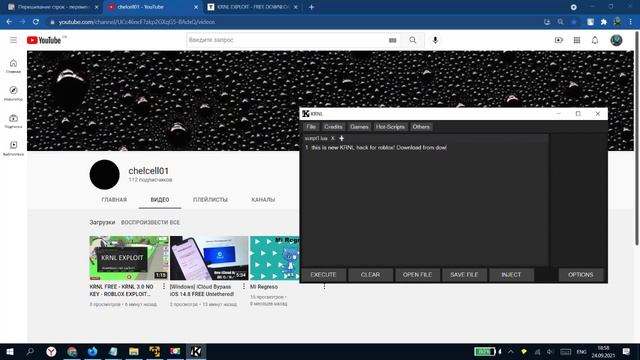Click the INJECT button in KRNL
The height and width of the screenshot is (360, 640).
511,275
